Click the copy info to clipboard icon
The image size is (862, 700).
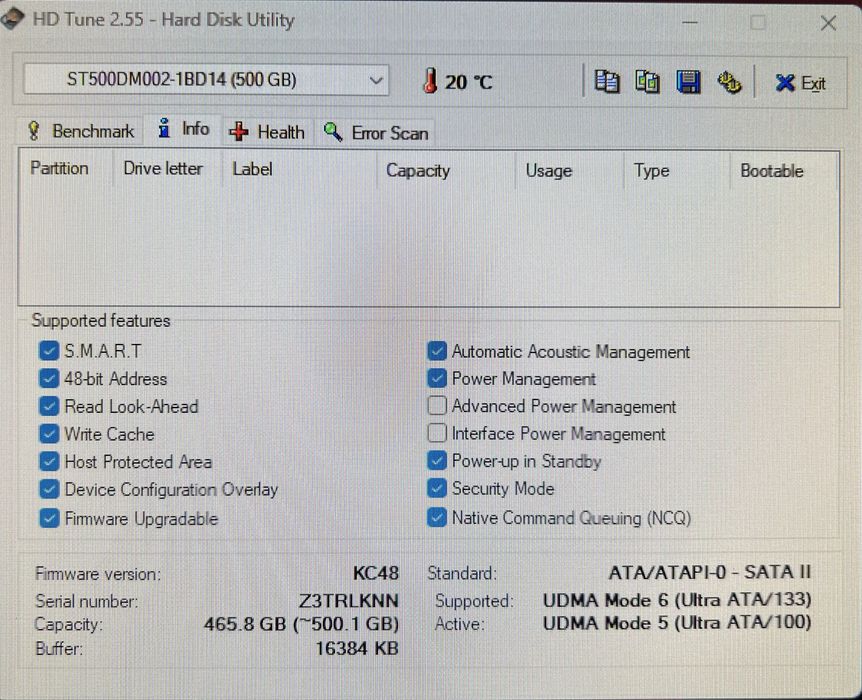coord(607,82)
